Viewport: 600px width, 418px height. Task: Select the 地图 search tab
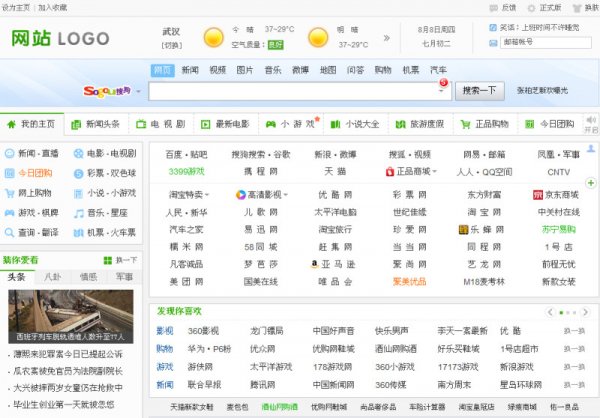pyautogui.click(x=328, y=70)
